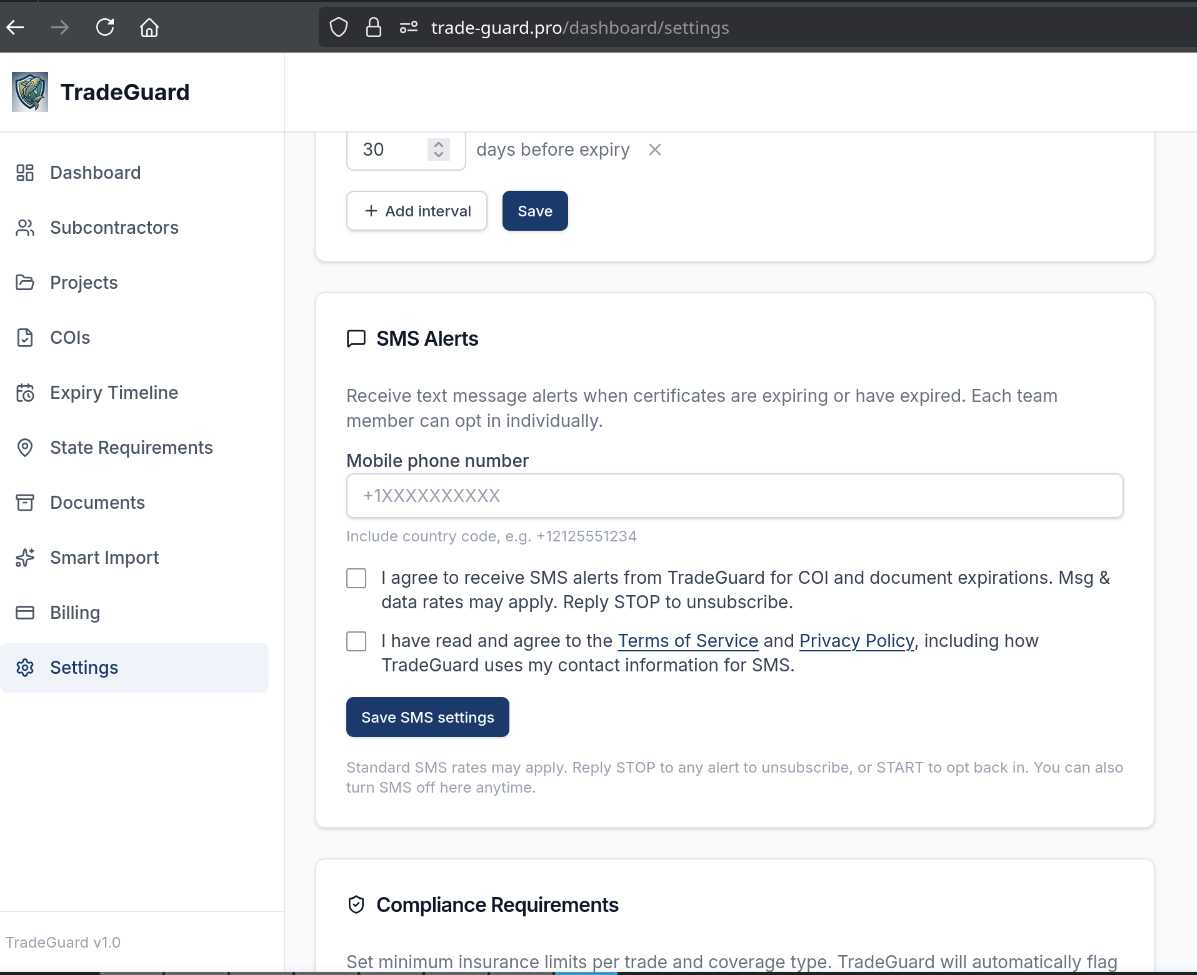1197x975 pixels.
Task: Open the Terms of Service link
Action: pos(688,641)
